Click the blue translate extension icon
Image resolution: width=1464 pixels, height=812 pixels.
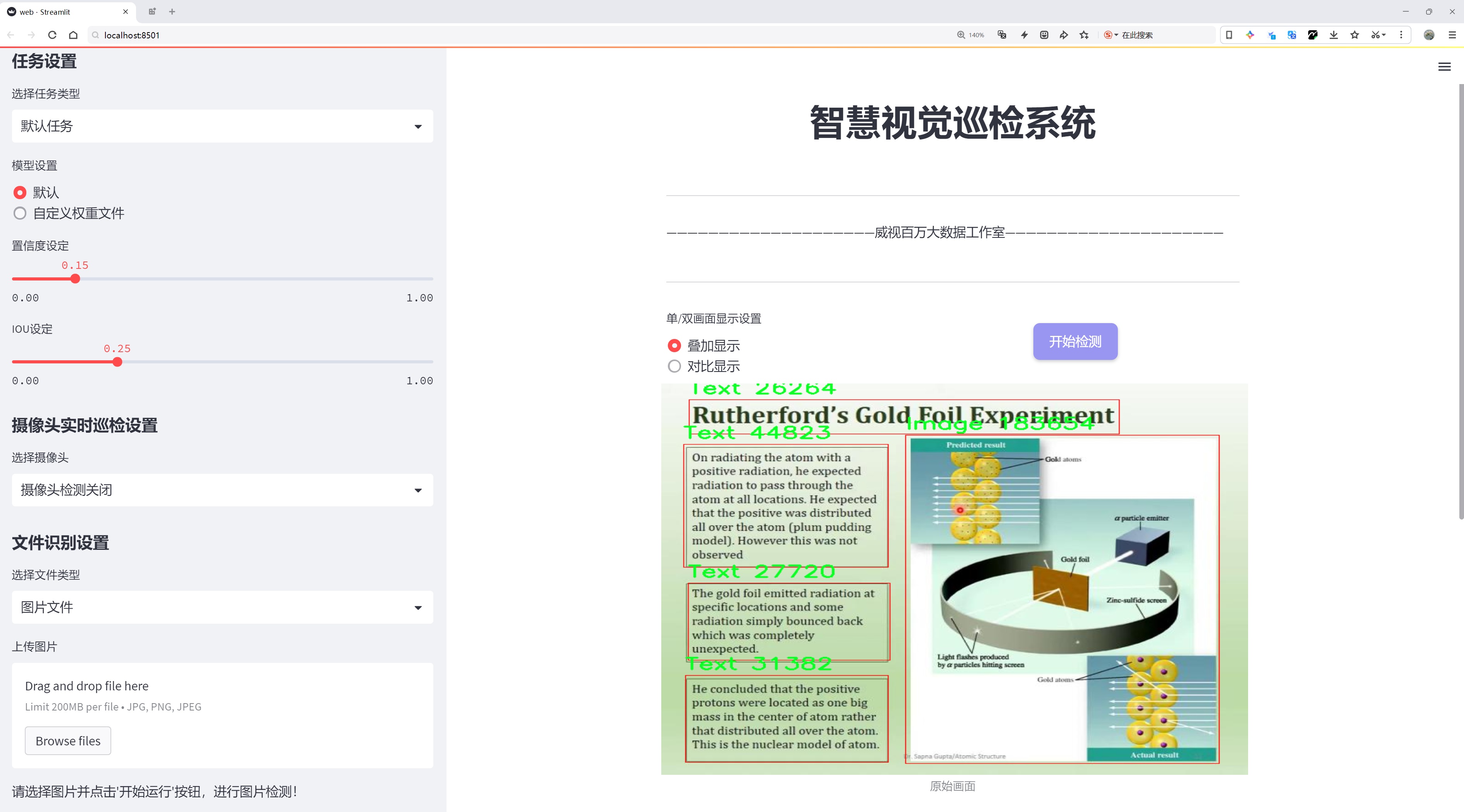(1292, 34)
